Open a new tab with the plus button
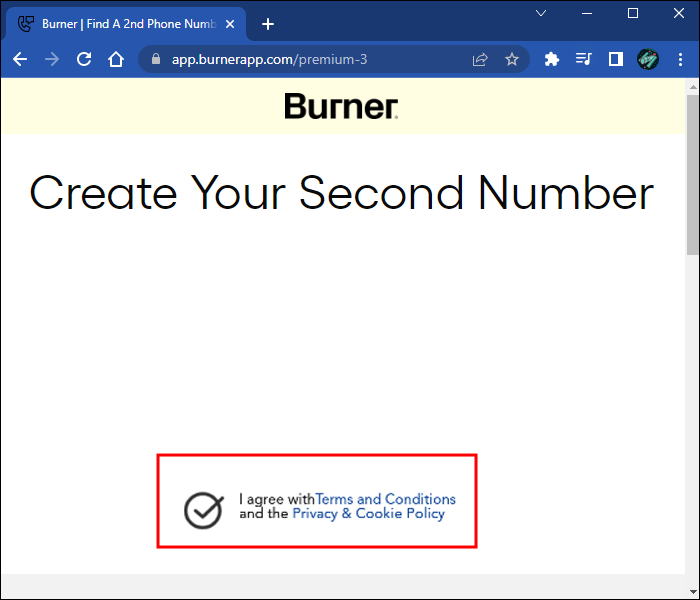This screenshot has height=600, width=700. click(268, 24)
